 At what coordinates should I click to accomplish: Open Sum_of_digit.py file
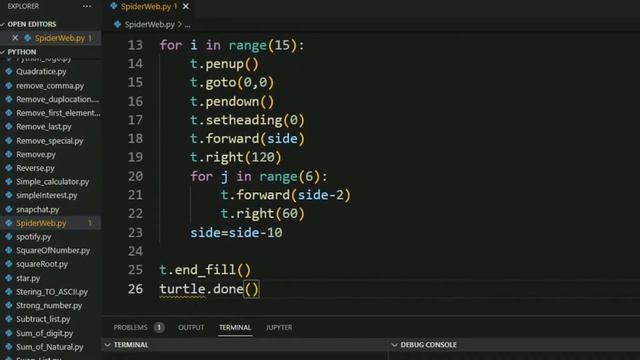[x=44, y=333]
